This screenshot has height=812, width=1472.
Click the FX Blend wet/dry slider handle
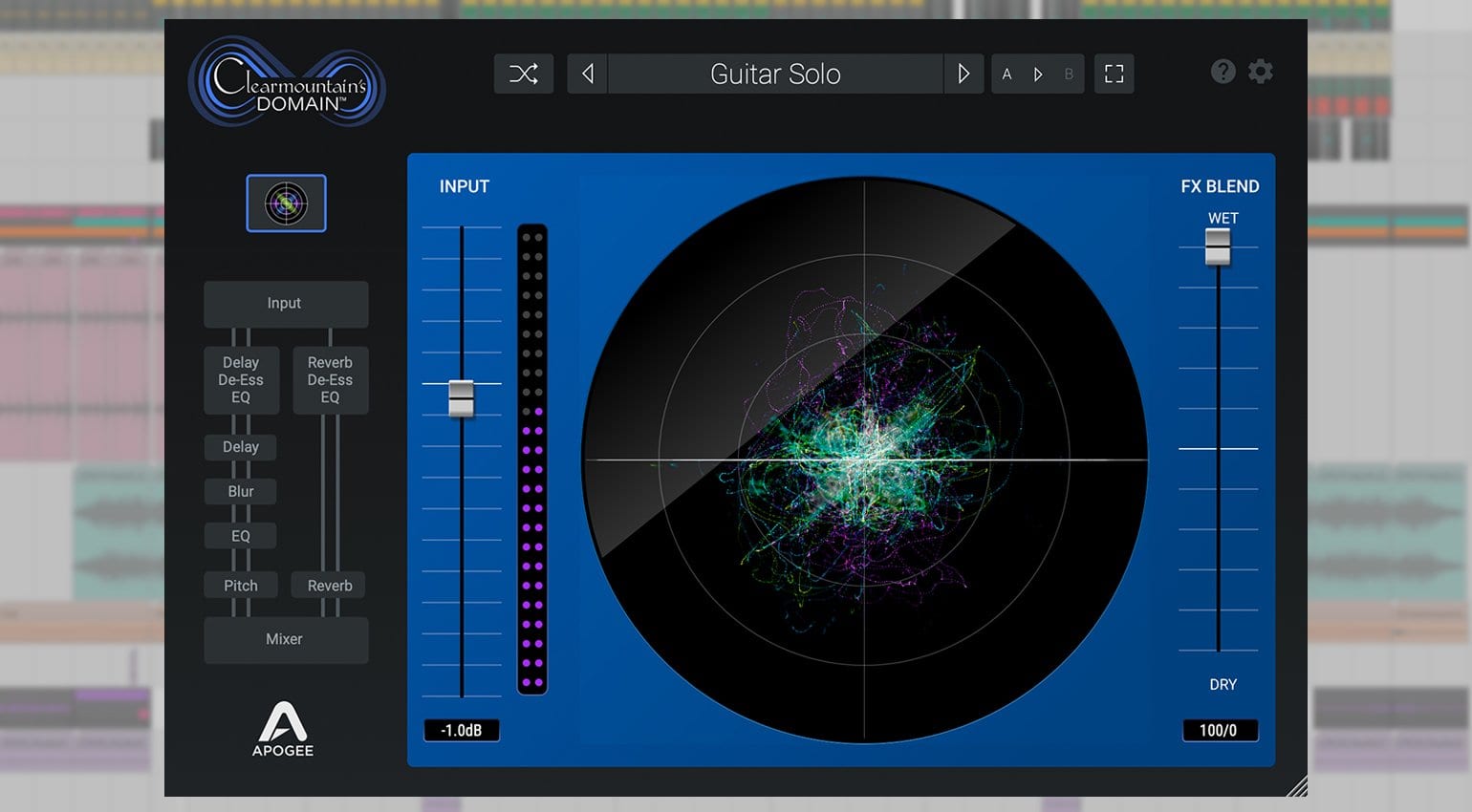pyautogui.click(x=1218, y=247)
